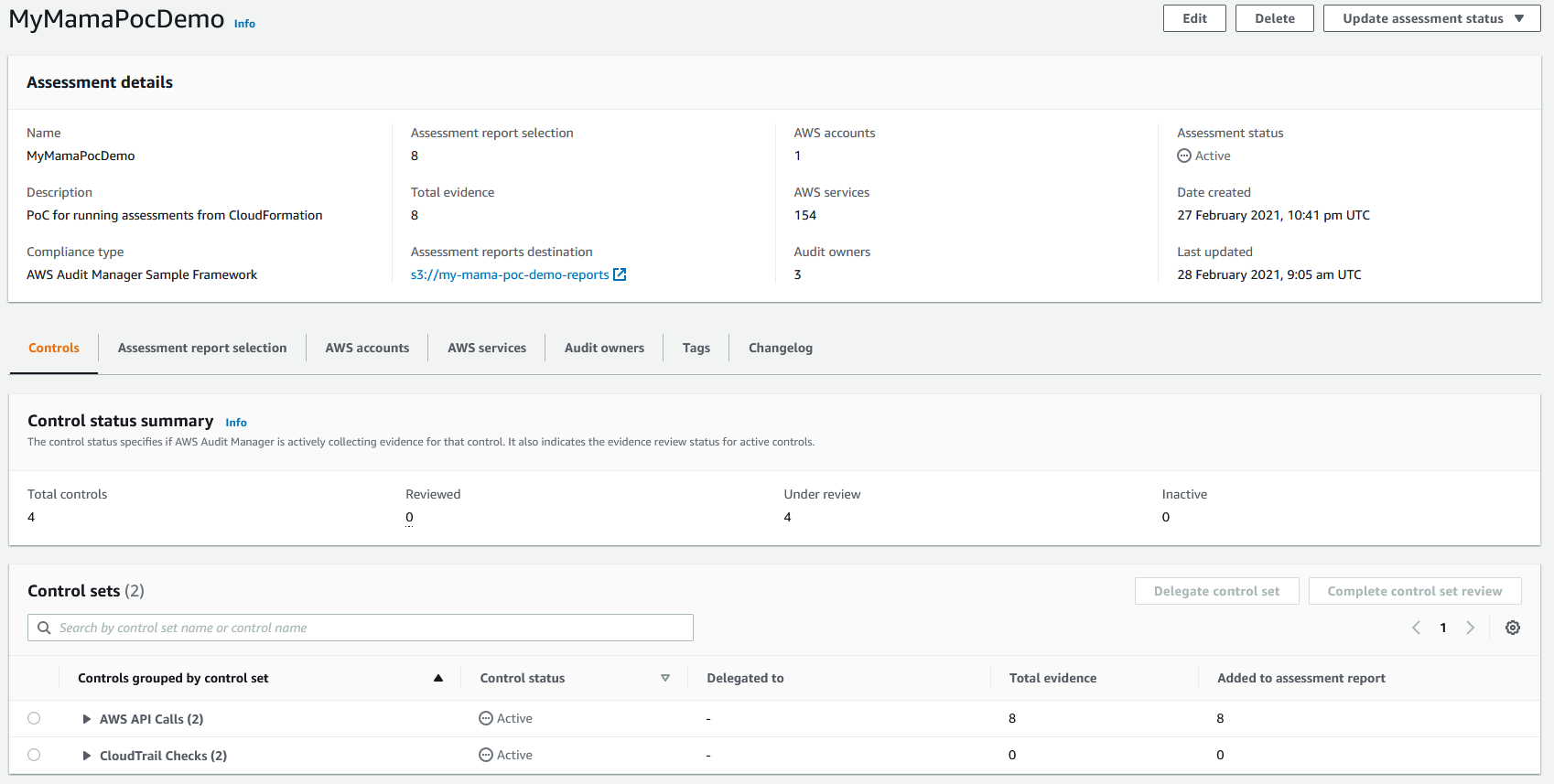Click page number 1 in pagination
The image size is (1554, 784).
[x=1443, y=628]
